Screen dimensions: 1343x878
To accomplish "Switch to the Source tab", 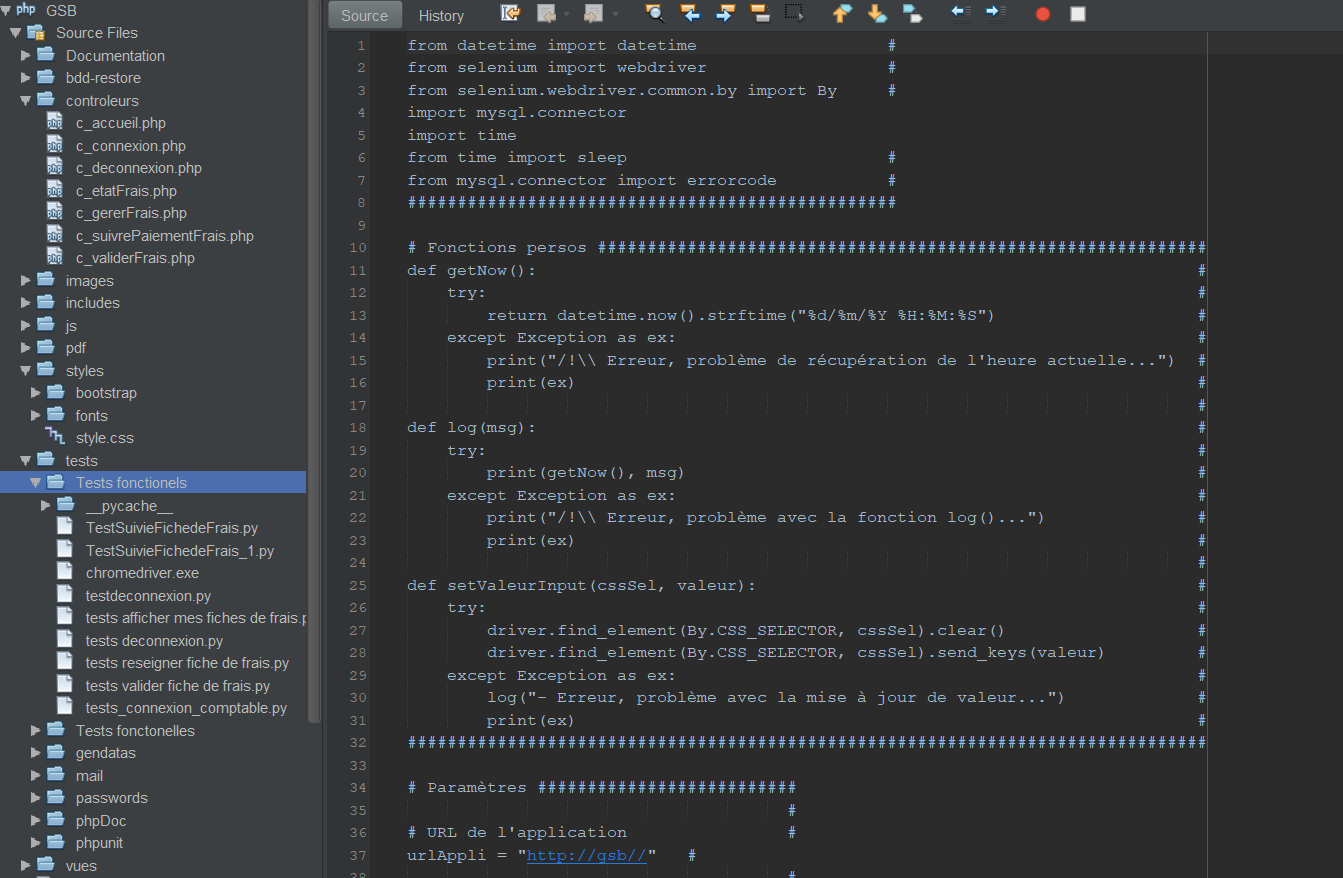I will 364,15.
